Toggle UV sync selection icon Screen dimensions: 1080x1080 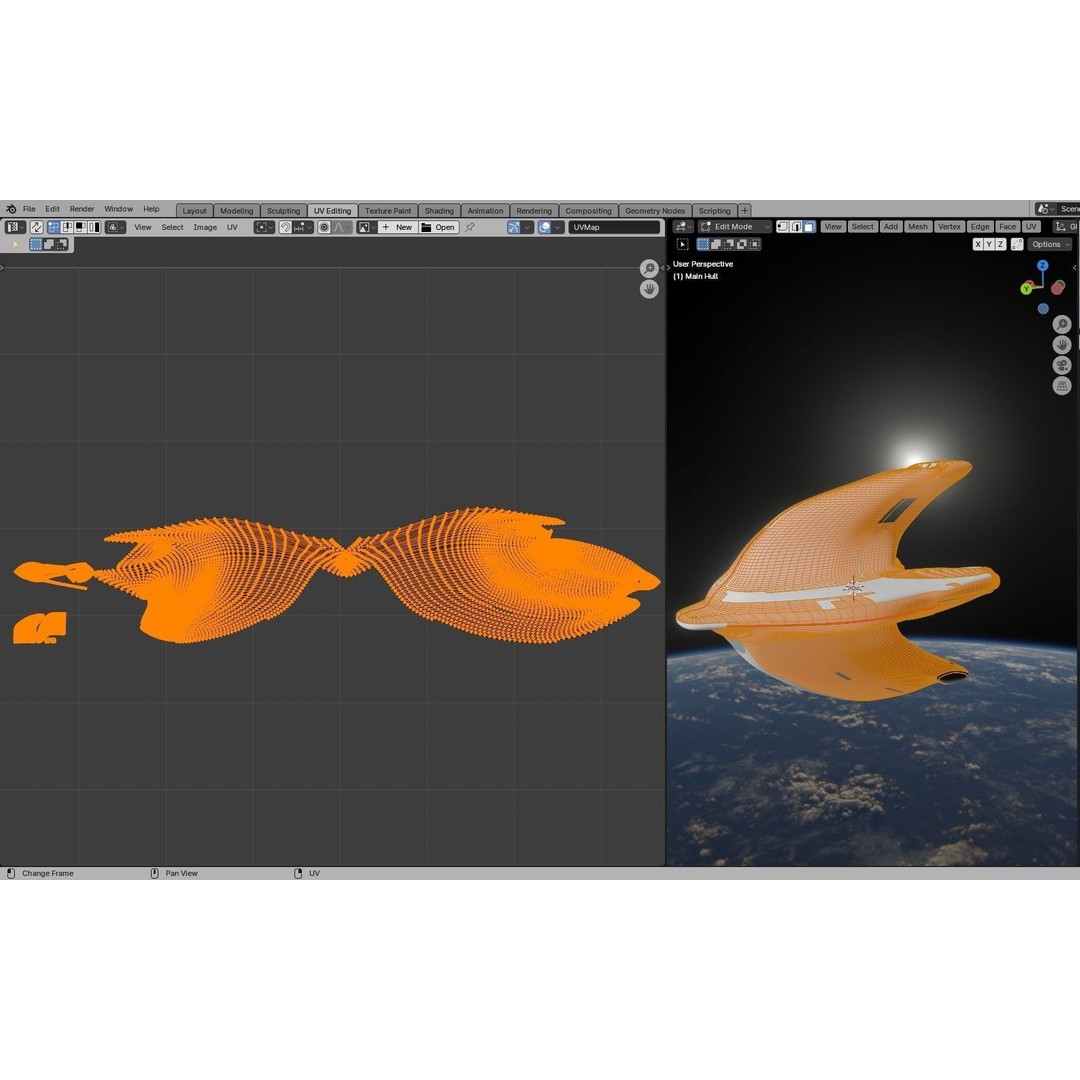tap(37, 227)
